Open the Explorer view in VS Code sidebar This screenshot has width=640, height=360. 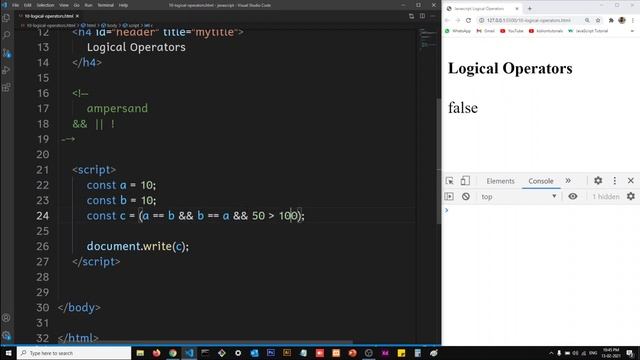[x=6, y=18]
